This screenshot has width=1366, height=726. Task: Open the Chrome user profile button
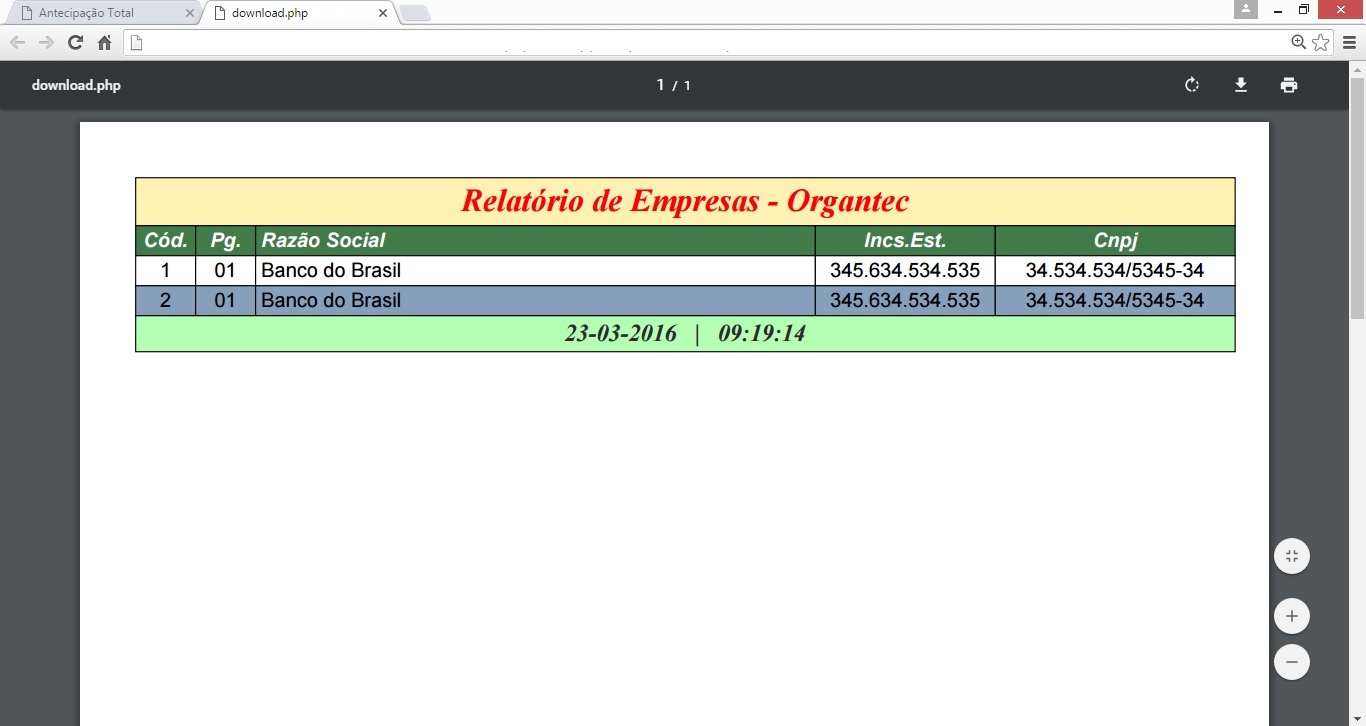coord(1245,9)
